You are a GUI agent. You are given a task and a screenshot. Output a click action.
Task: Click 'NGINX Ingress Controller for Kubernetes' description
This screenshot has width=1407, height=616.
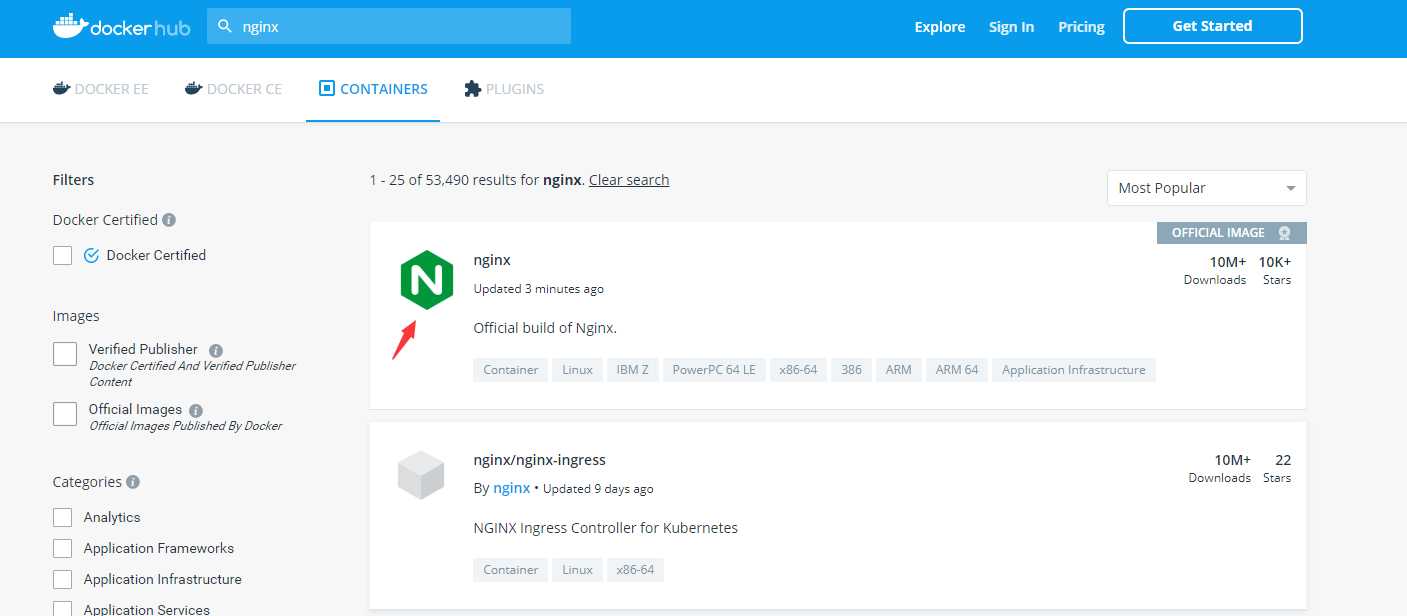pyautogui.click(x=606, y=528)
